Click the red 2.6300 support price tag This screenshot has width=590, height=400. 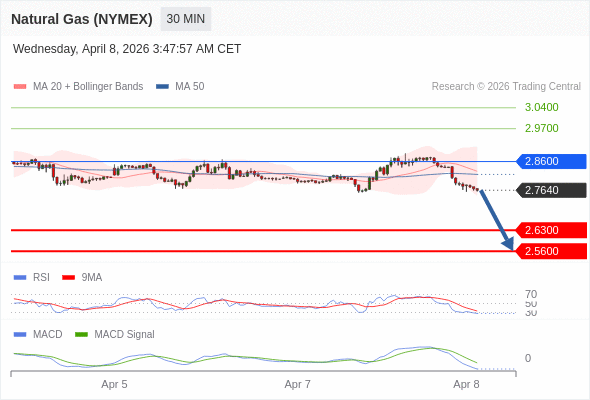pyautogui.click(x=551, y=230)
